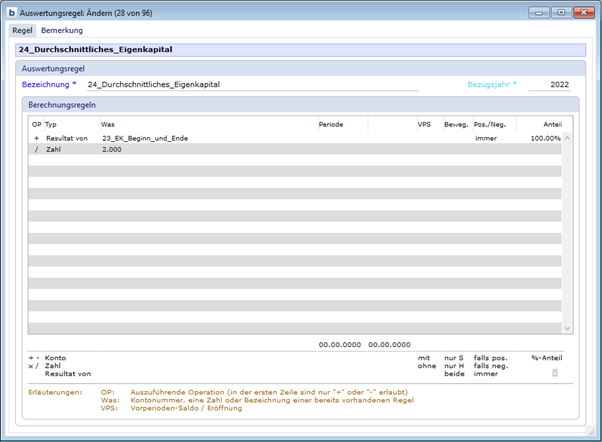The image size is (602, 442).
Task: Click the Bezeichnung input field
Action: 250,85
